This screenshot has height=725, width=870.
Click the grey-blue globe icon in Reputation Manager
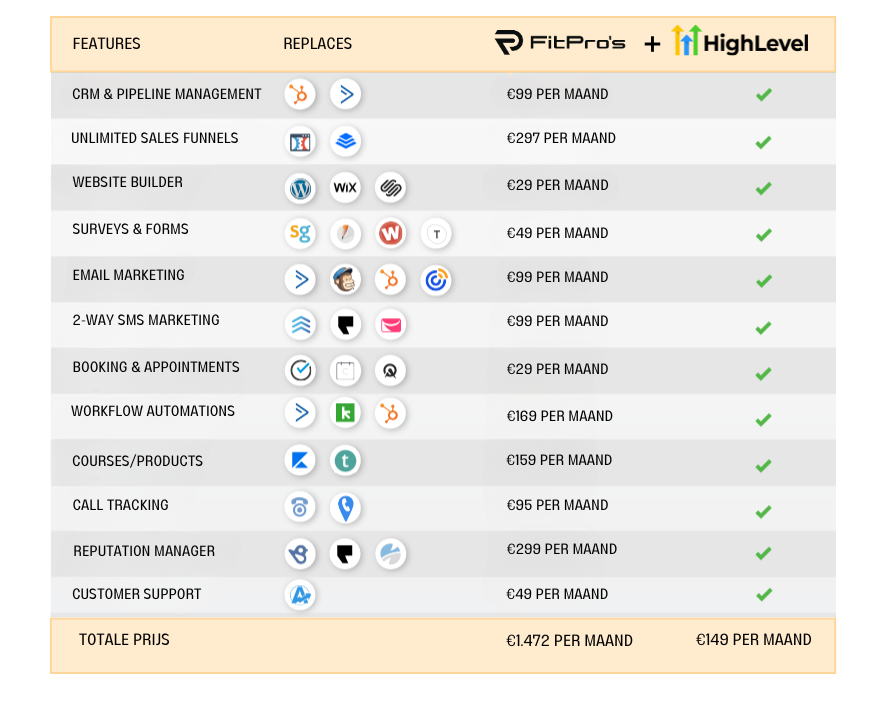pos(390,554)
